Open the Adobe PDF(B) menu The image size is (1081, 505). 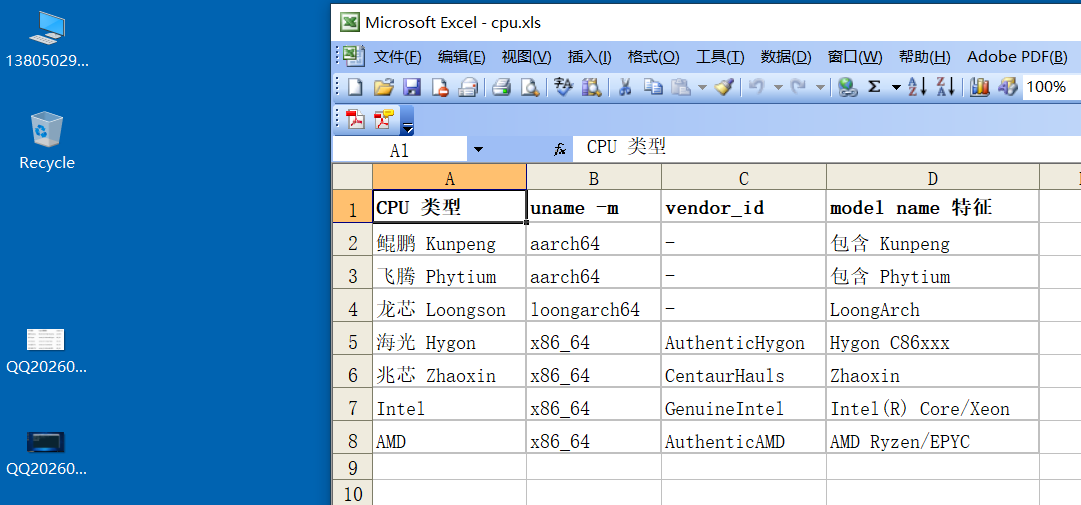coord(1017,57)
